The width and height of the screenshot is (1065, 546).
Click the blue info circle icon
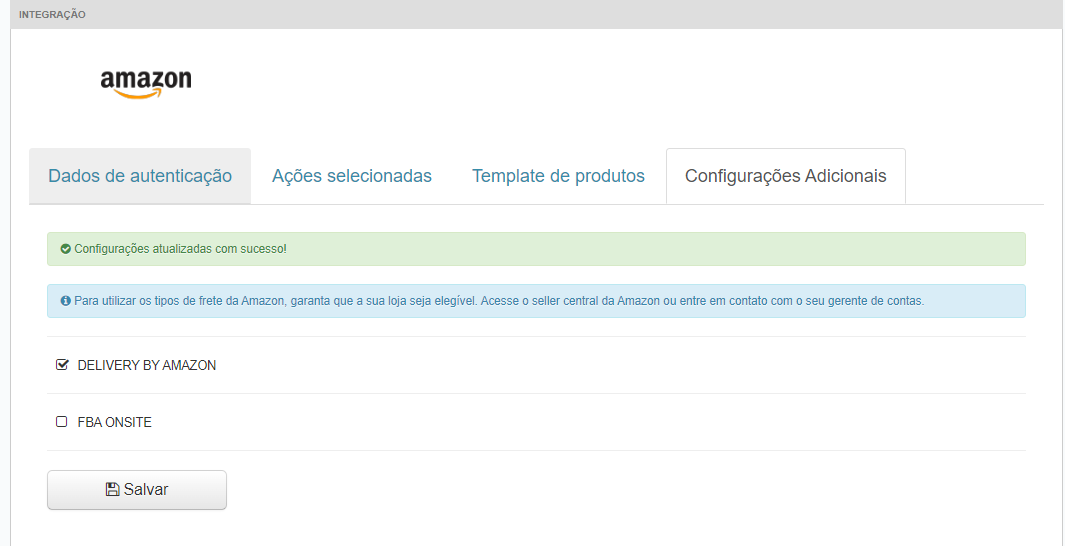66,301
